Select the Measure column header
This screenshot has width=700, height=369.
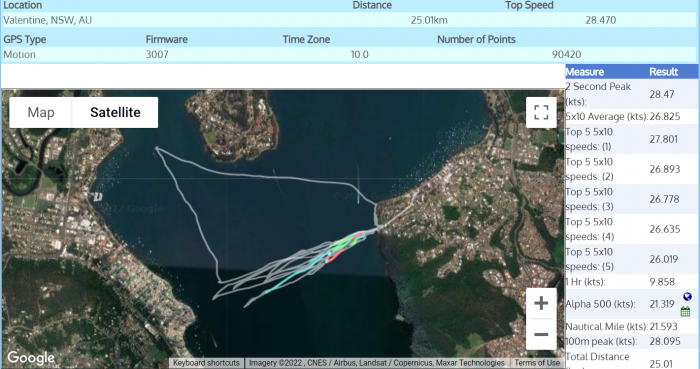pyautogui.click(x=584, y=72)
